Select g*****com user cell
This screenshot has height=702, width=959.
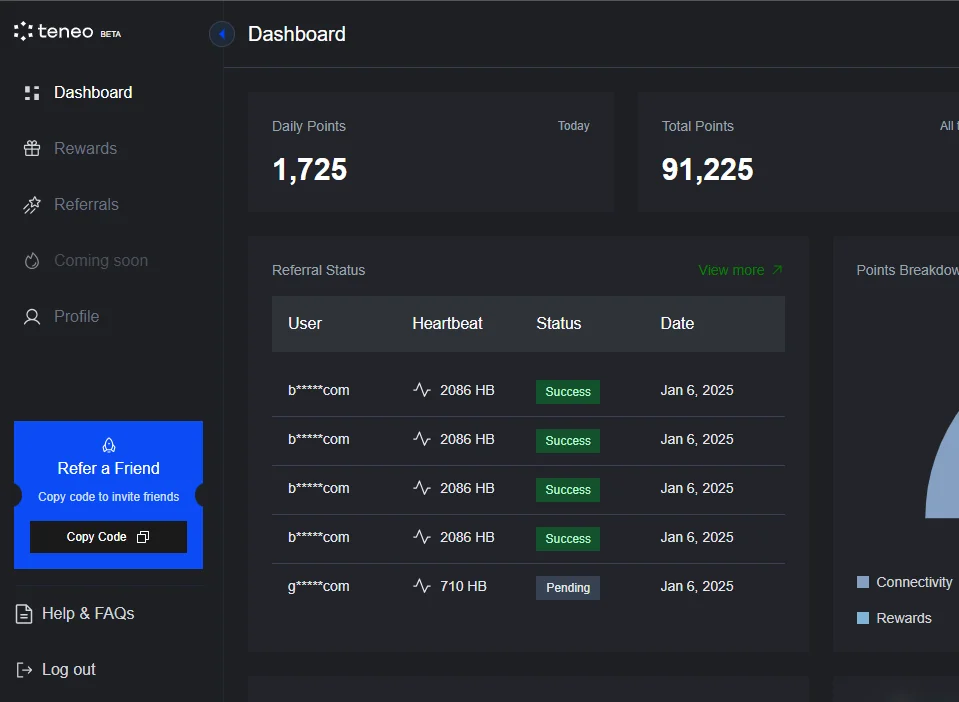[319, 586]
